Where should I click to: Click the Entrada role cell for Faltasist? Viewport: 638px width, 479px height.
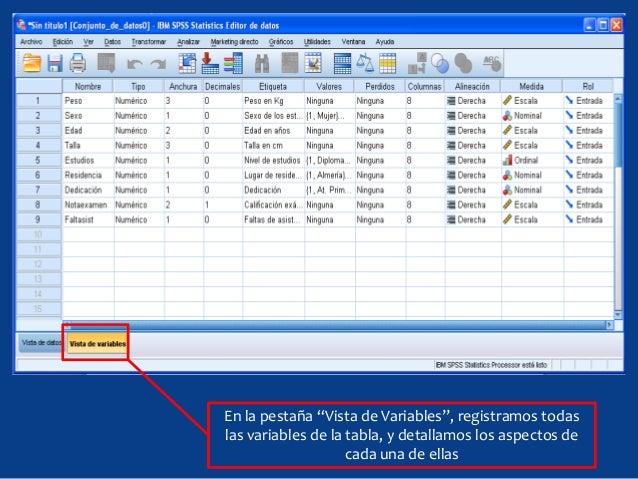(588, 219)
